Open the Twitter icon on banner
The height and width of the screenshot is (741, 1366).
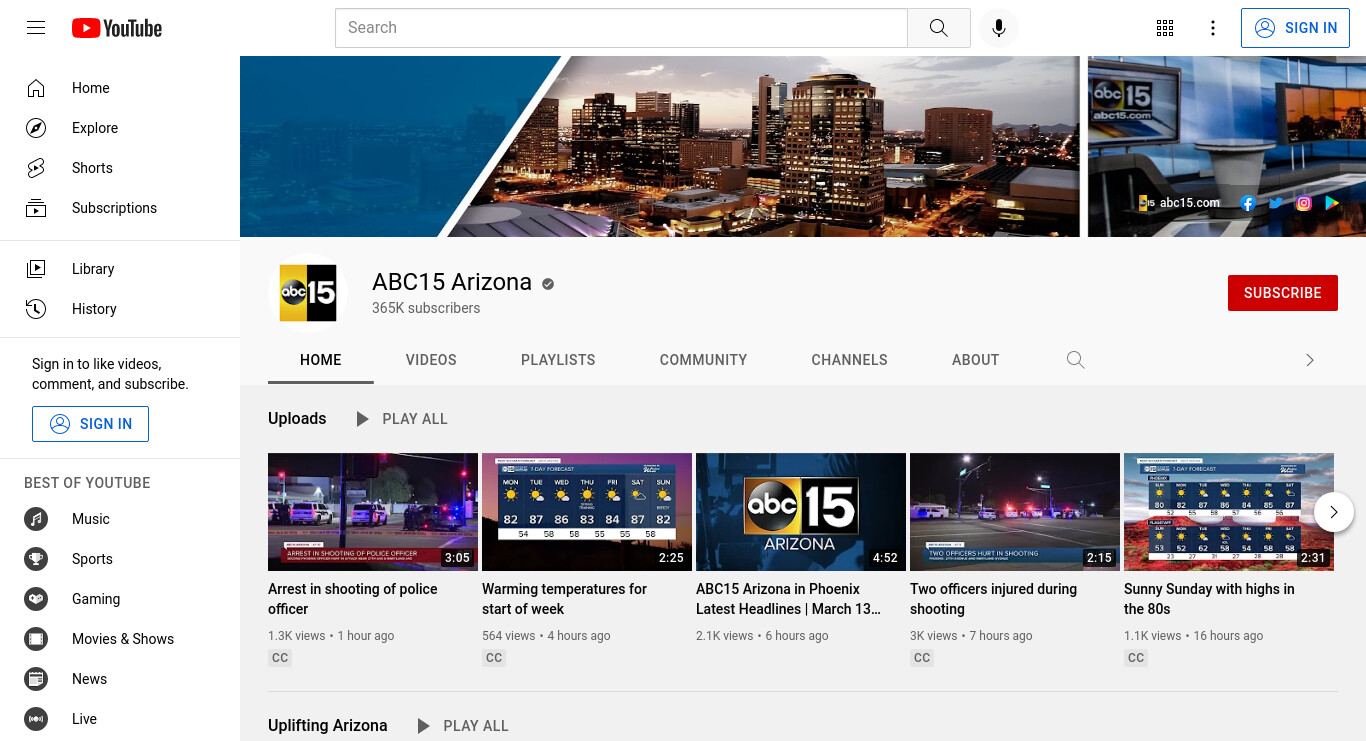(1276, 203)
